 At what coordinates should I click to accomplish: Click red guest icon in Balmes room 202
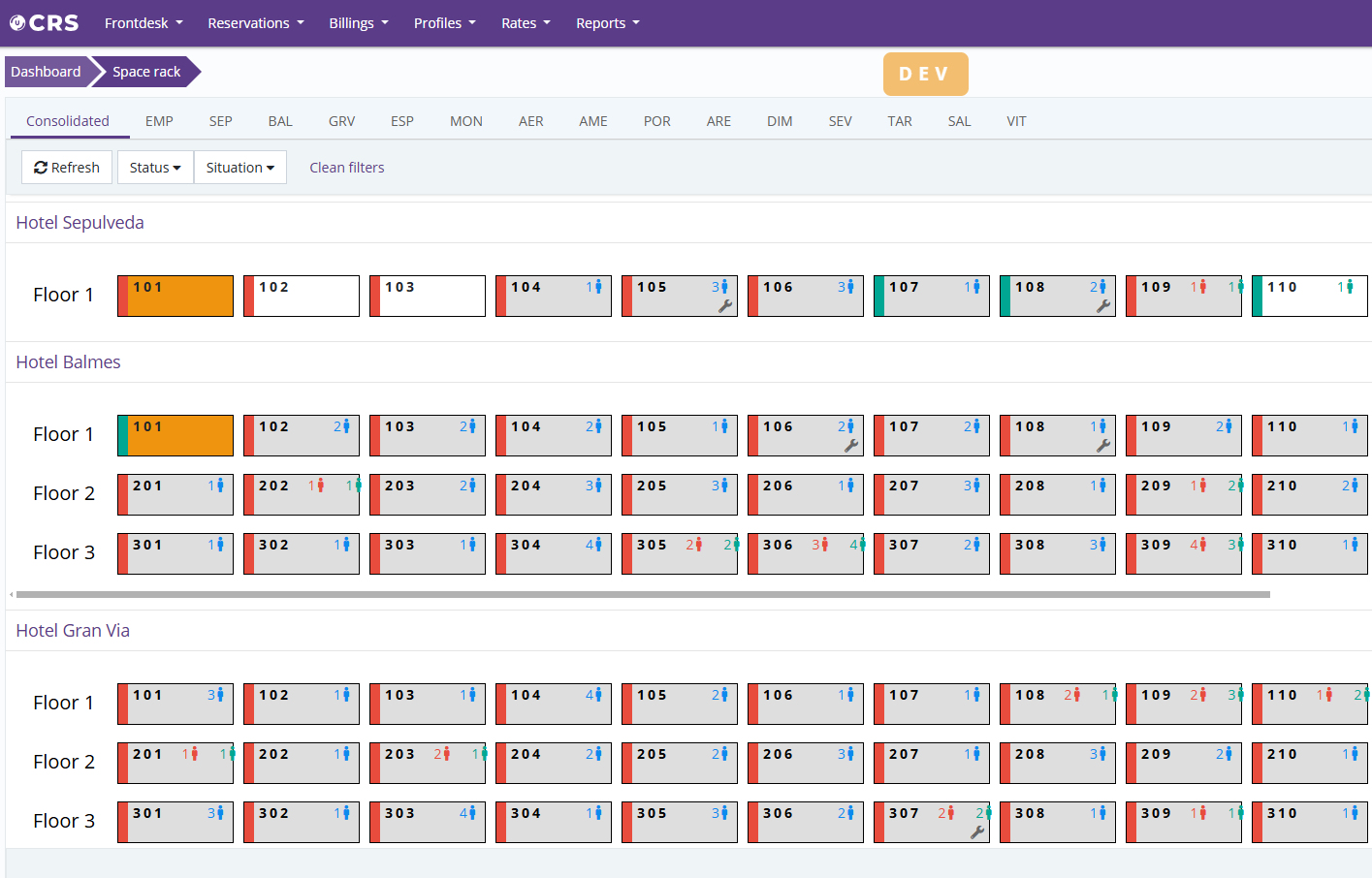[320, 486]
